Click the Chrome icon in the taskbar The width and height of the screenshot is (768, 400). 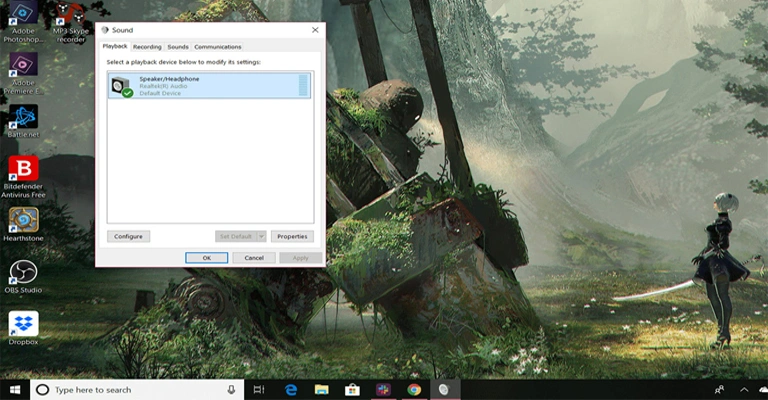click(x=414, y=390)
